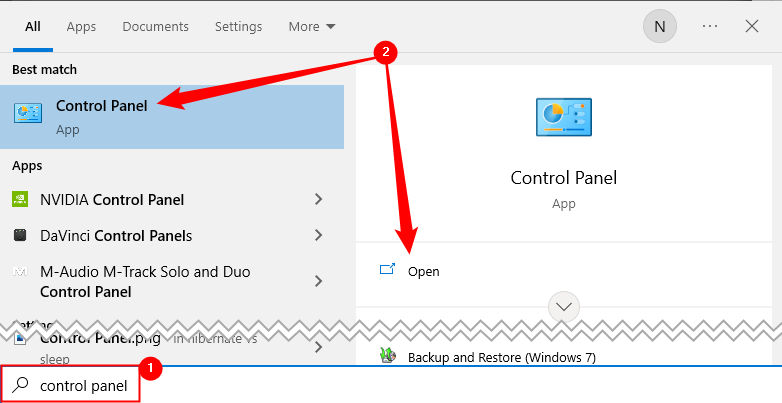Click the Control Panel icon in Best match
The image size is (782, 403).
tap(27, 114)
